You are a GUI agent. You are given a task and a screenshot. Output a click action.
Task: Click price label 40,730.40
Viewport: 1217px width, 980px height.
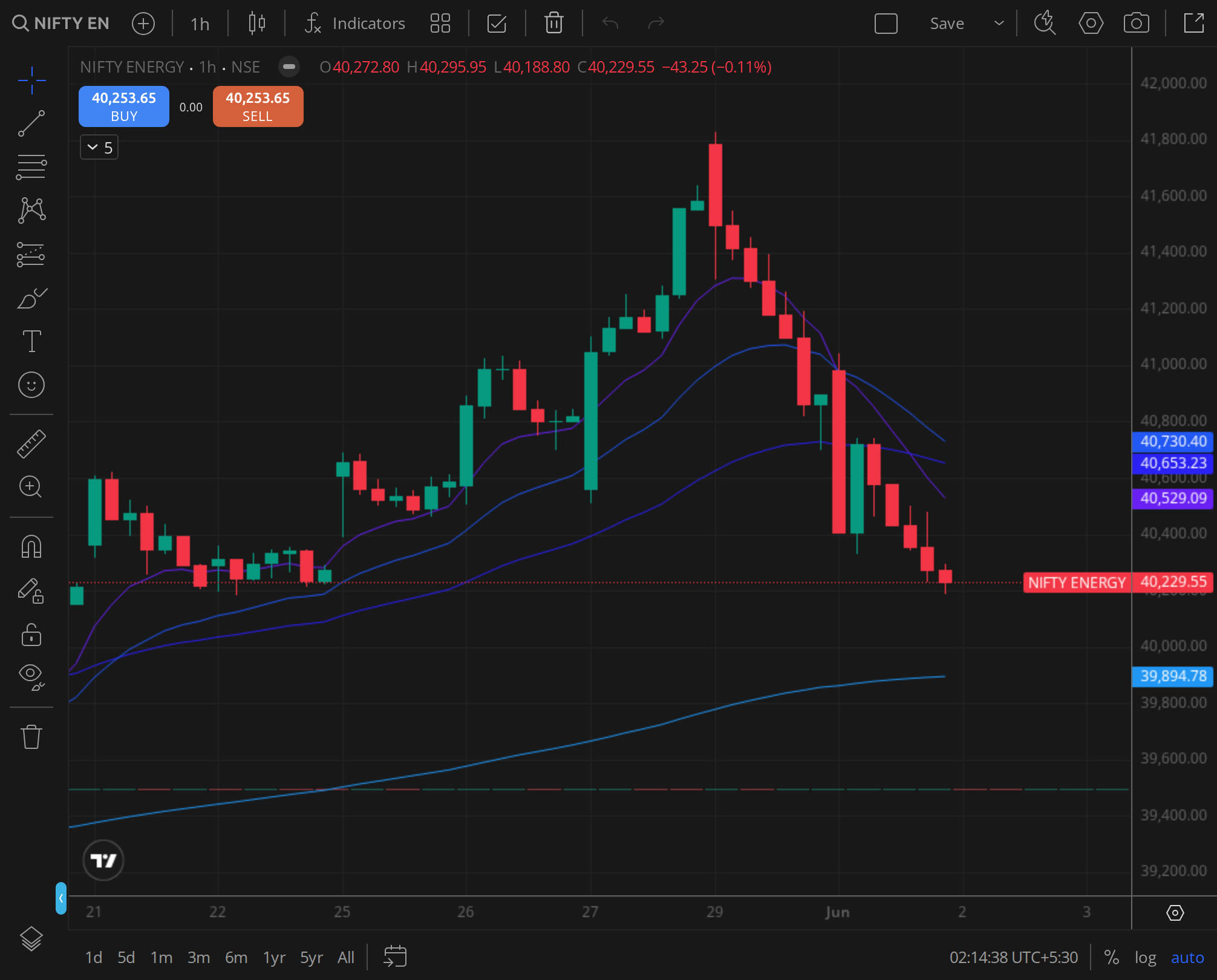(x=1173, y=442)
